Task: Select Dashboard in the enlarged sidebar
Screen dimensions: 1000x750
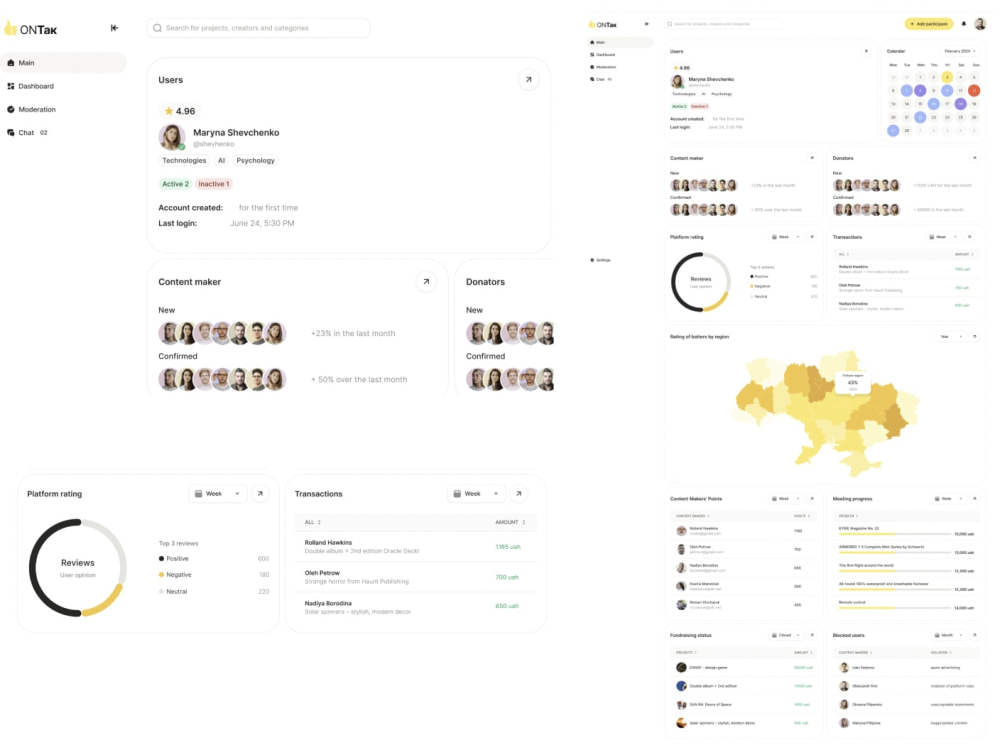Action: pos(31,86)
